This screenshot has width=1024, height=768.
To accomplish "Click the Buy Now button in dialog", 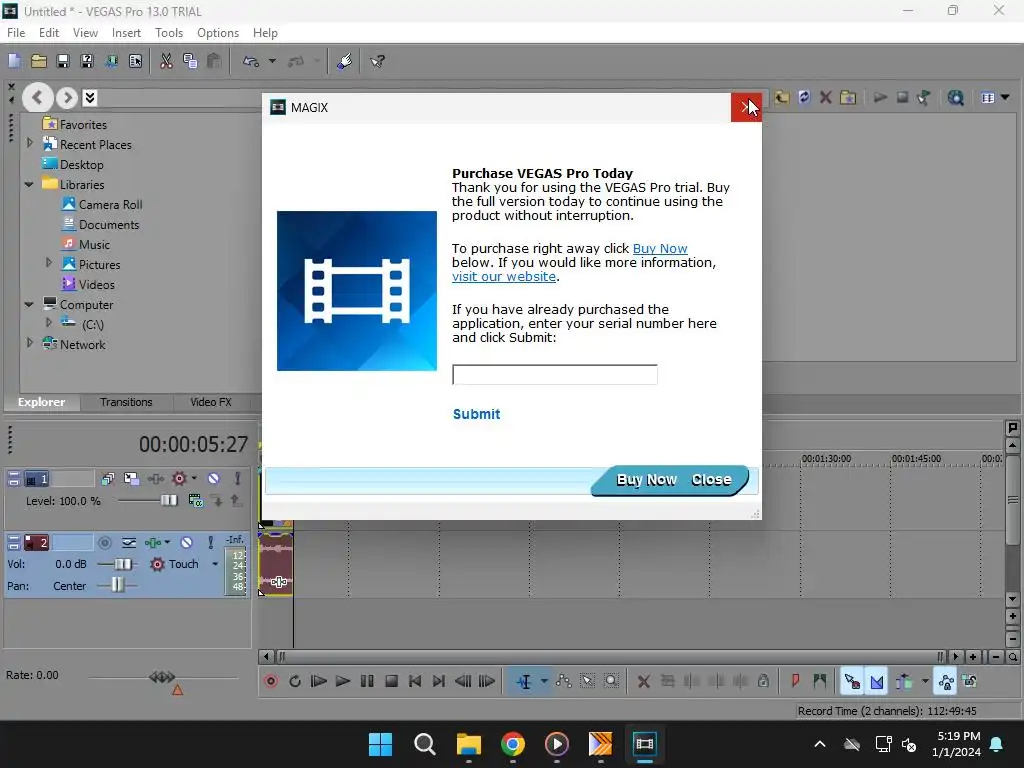I will click(x=647, y=480).
